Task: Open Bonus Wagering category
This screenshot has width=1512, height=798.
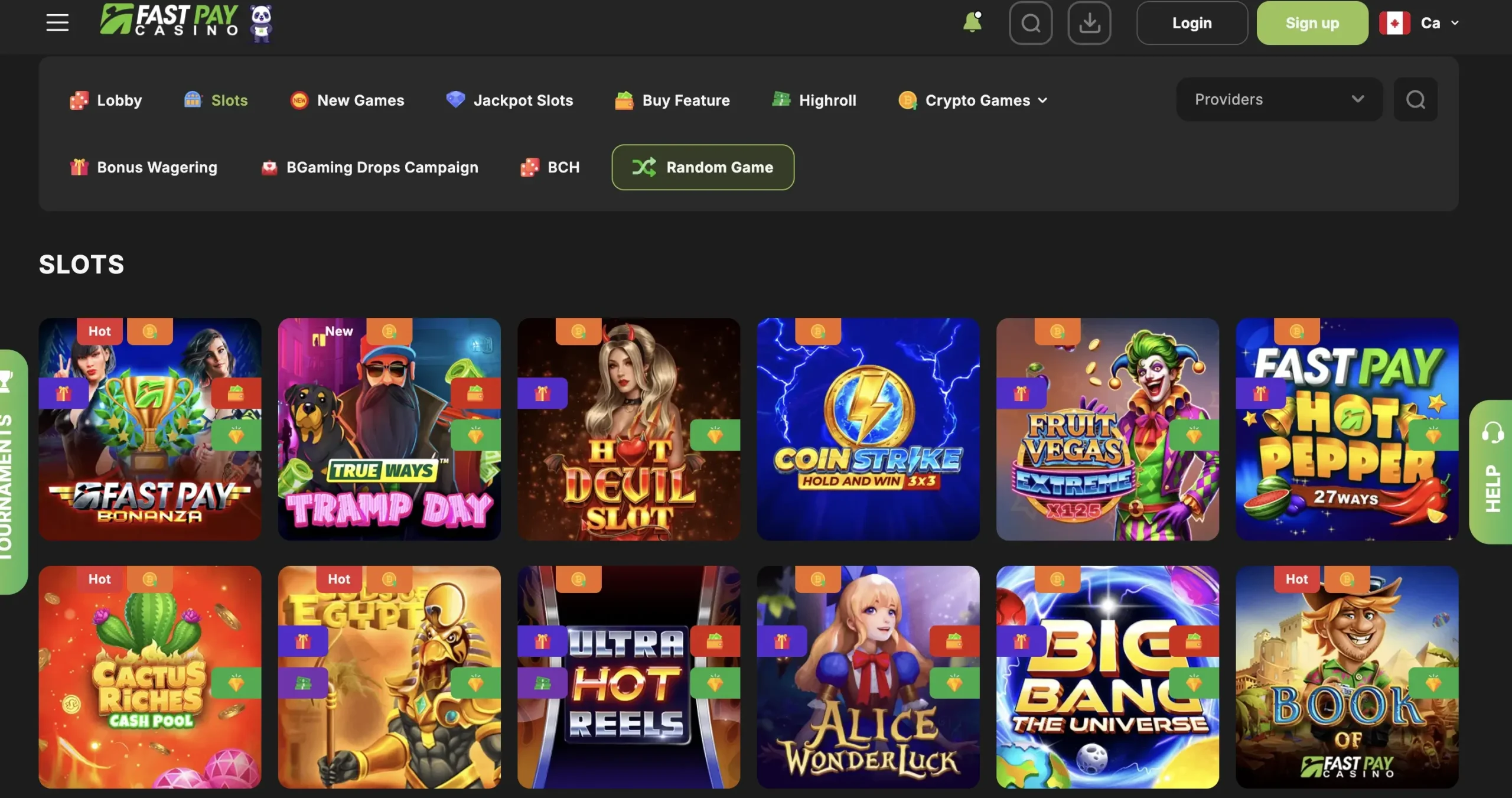Action: [143, 167]
